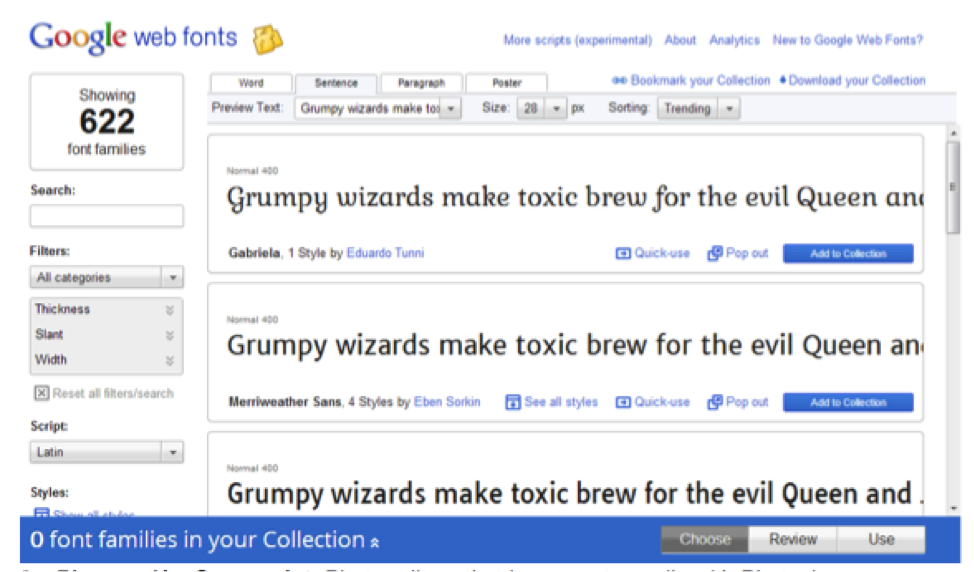Click the scrollbar down arrow
Viewport: 974px width, 572px height.
pyautogui.click(x=954, y=508)
